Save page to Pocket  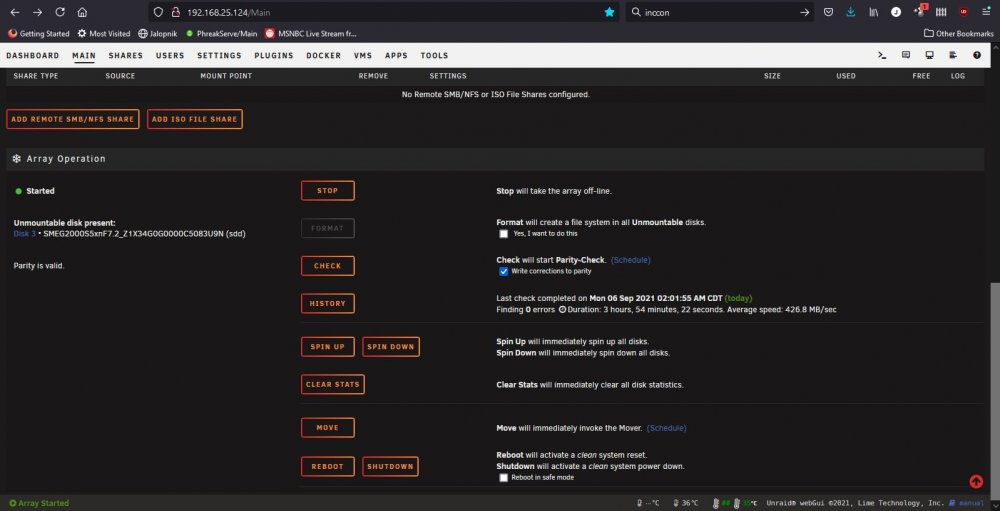828,12
